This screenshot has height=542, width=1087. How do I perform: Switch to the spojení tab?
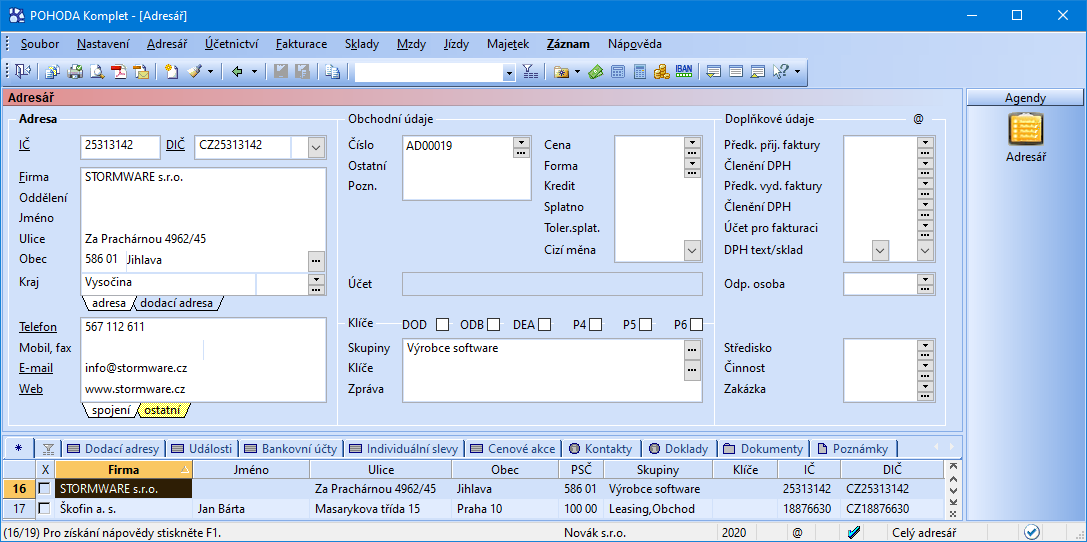click(111, 410)
